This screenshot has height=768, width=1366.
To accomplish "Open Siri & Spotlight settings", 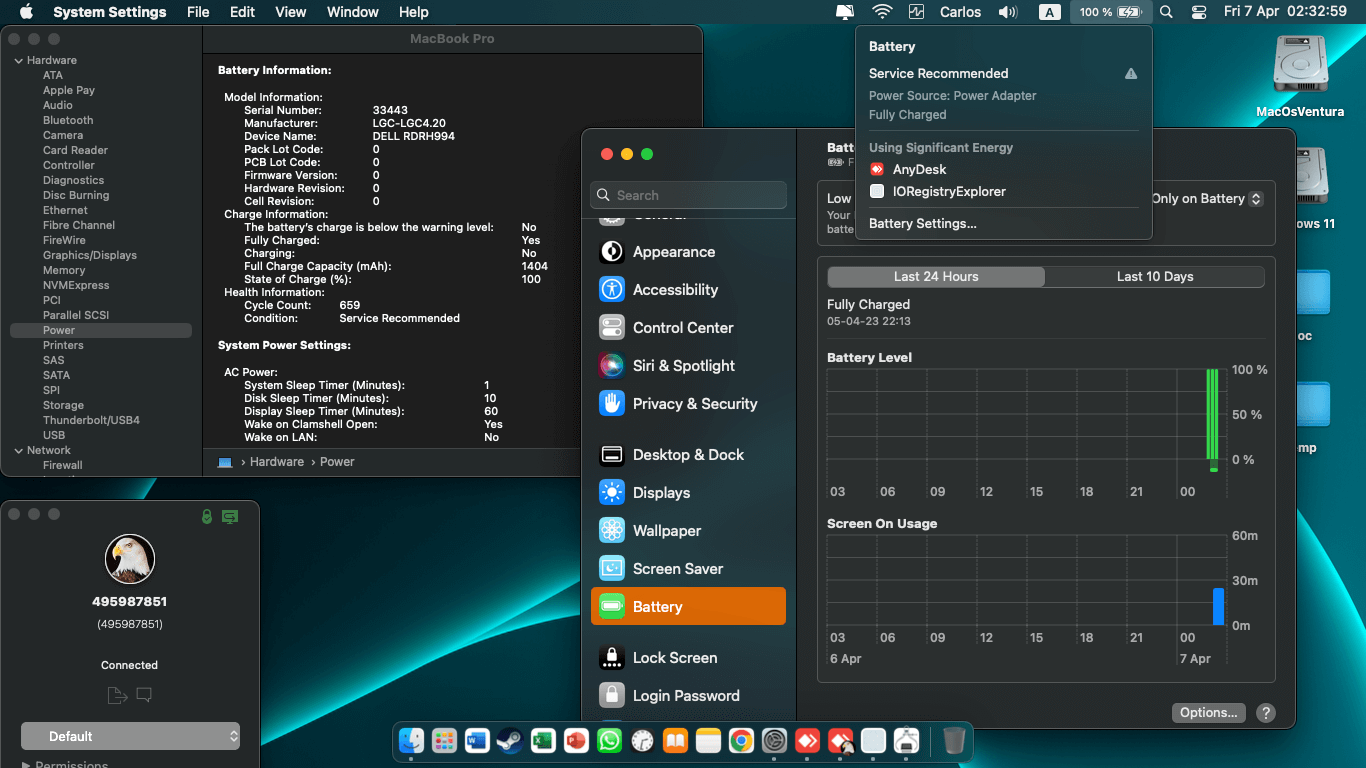I will (689, 366).
